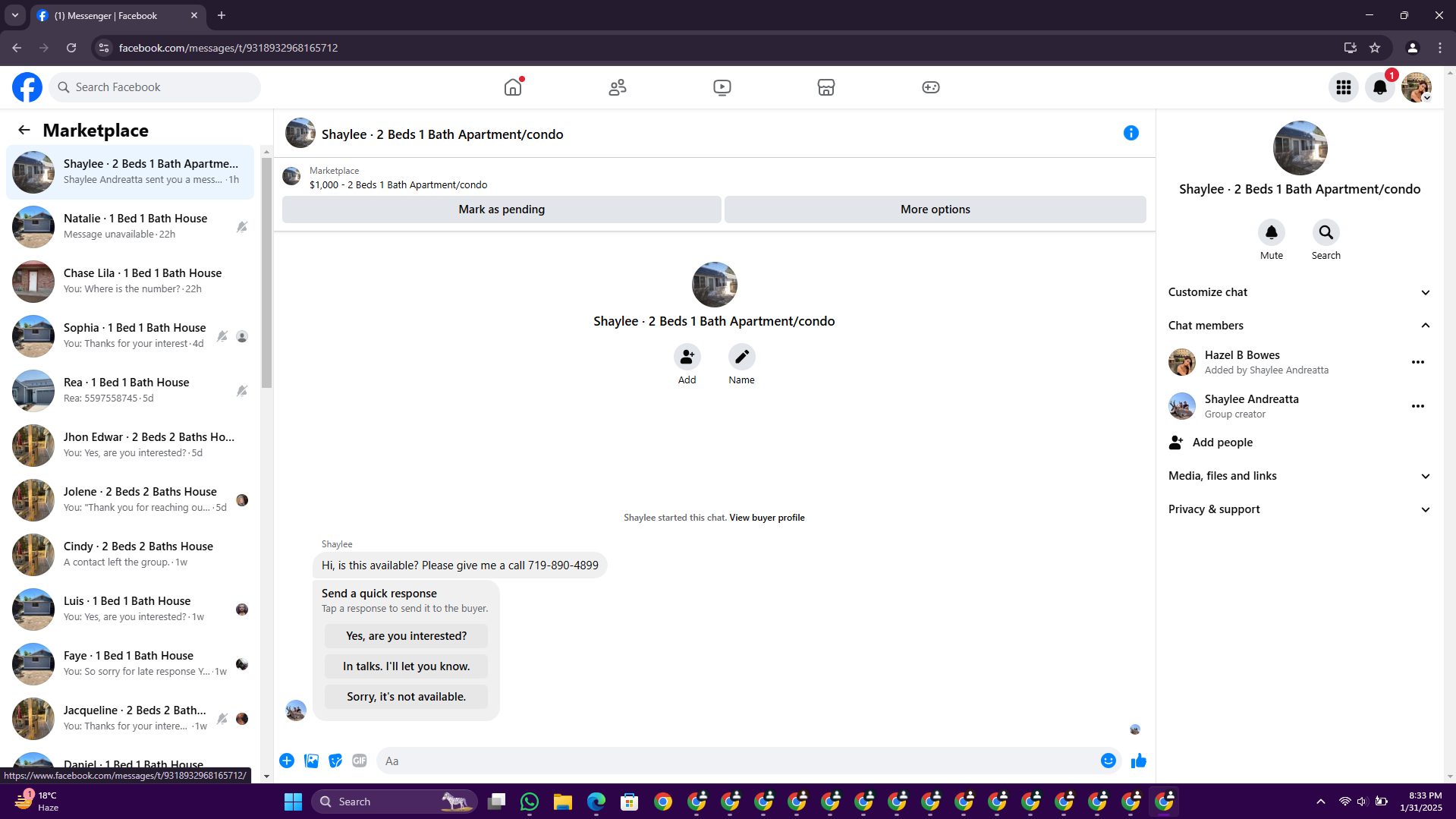
Task: Toggle conversation information panel icon
Action: 1131,133
